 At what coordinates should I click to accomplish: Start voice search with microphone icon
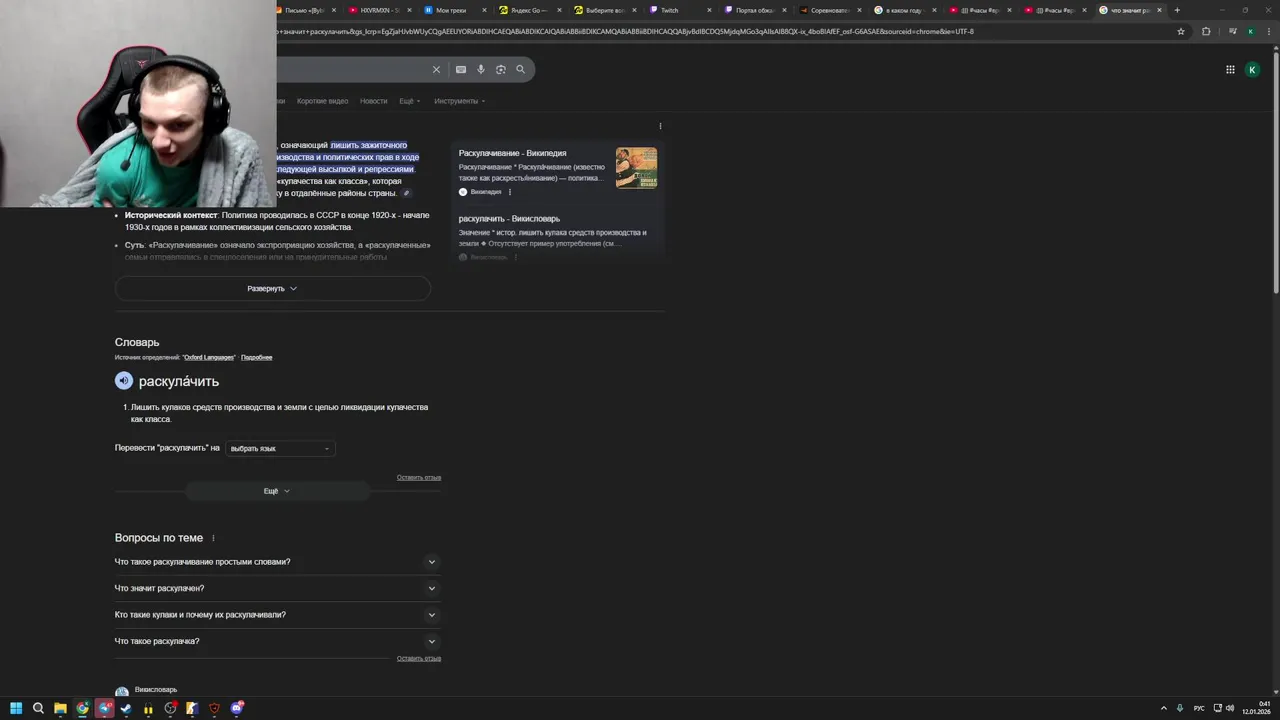click(x=481, y=69)
